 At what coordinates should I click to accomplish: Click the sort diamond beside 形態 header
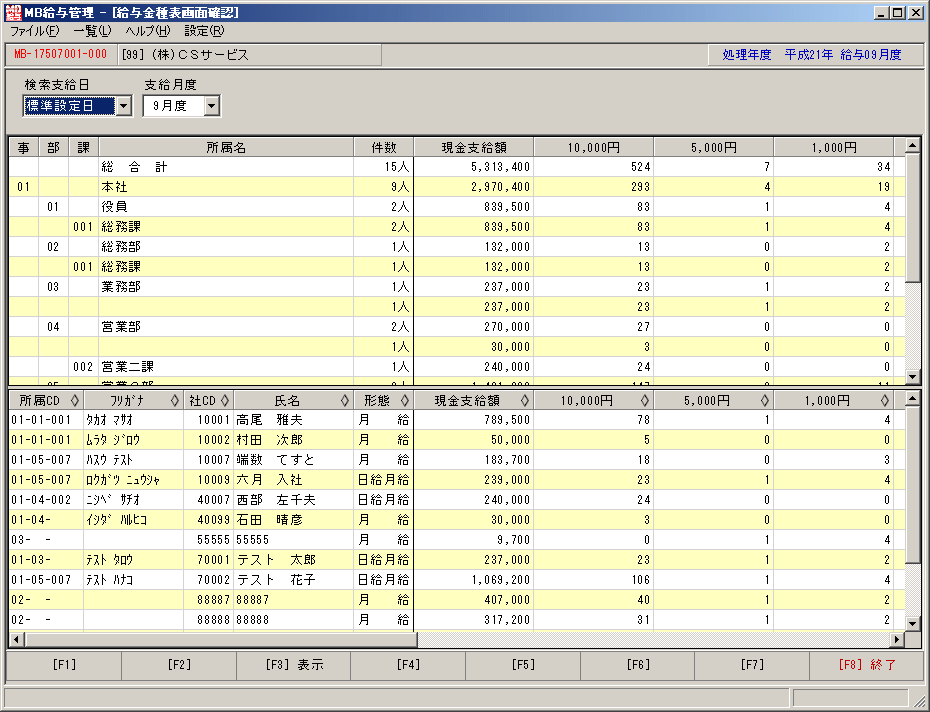pos(405,400)
